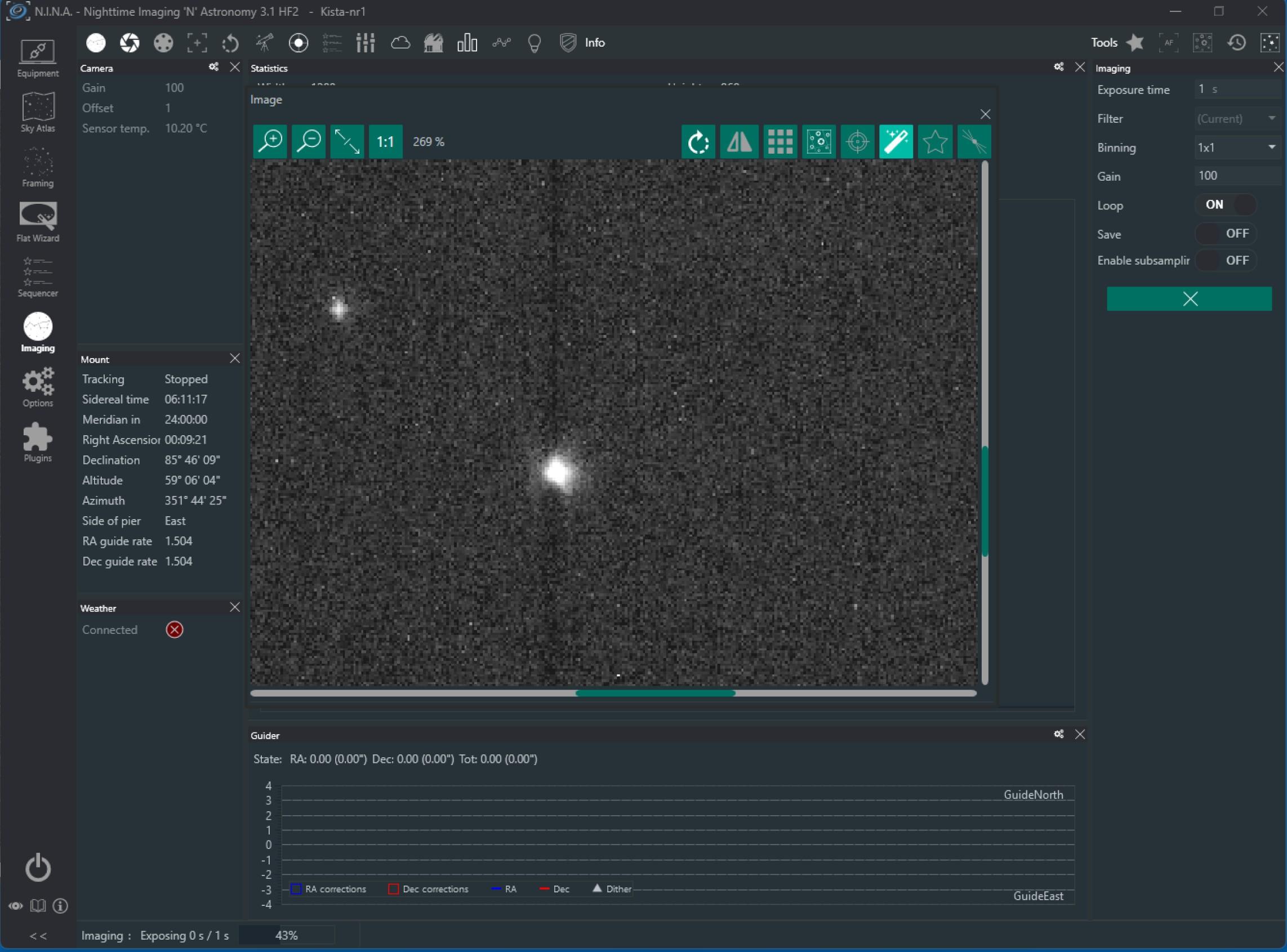Toggle the Rotator panel icon
Screen dimensions: 1287x952
(230, 43)
